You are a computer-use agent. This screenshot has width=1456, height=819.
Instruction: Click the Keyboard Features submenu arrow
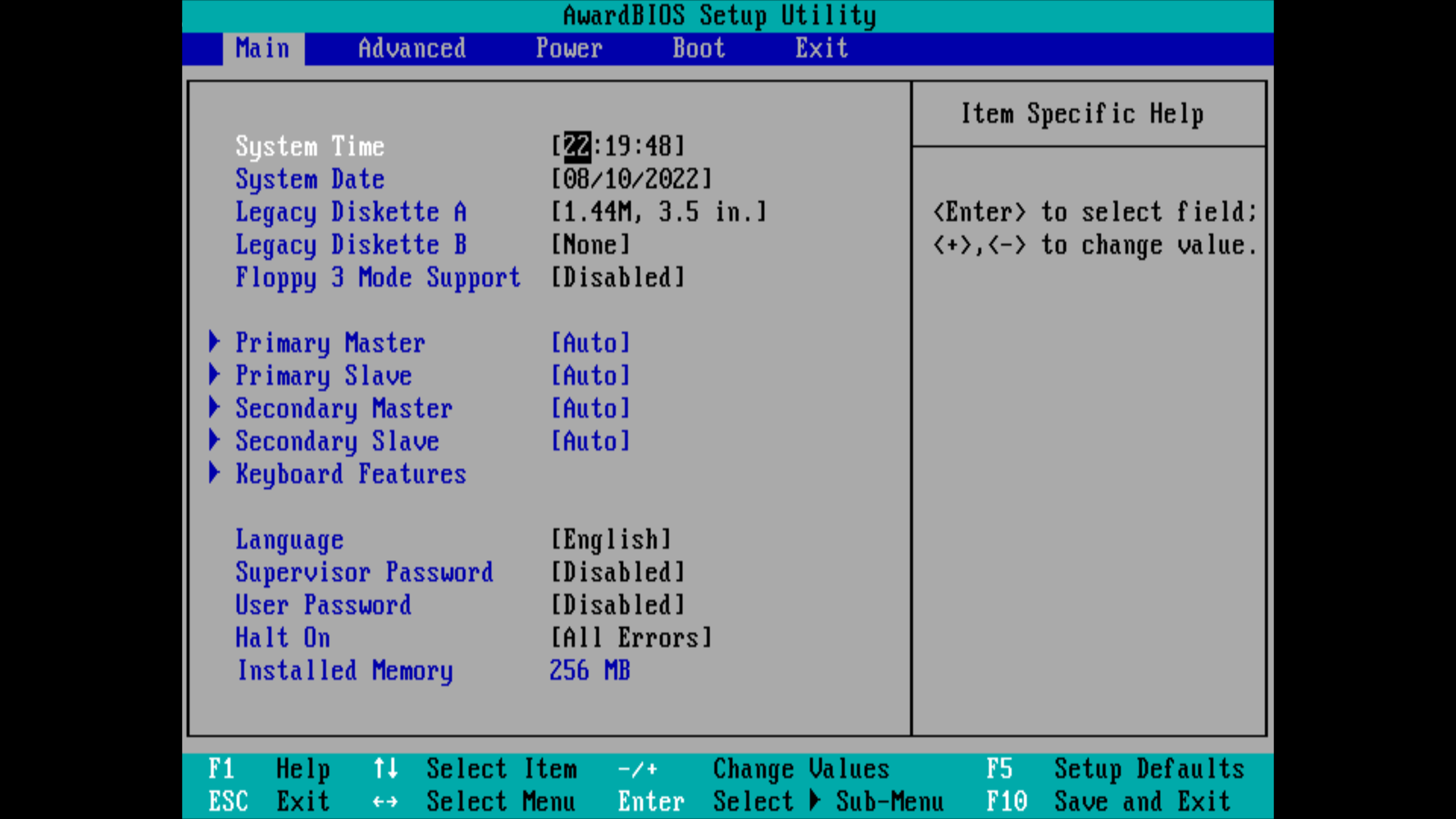click(x=214, y=473)
